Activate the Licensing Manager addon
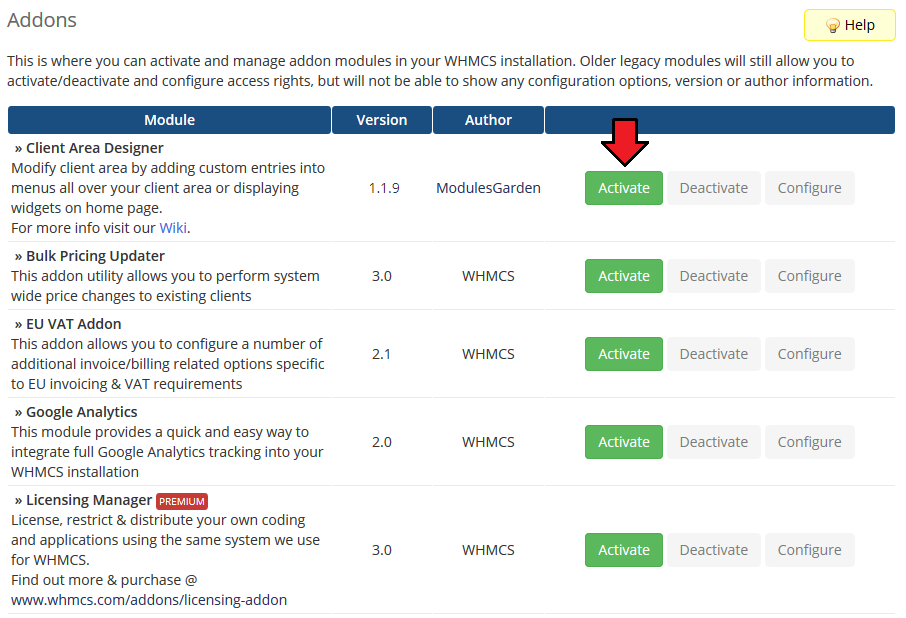Viewport: 906px width, 618px height. pos(623,550)
